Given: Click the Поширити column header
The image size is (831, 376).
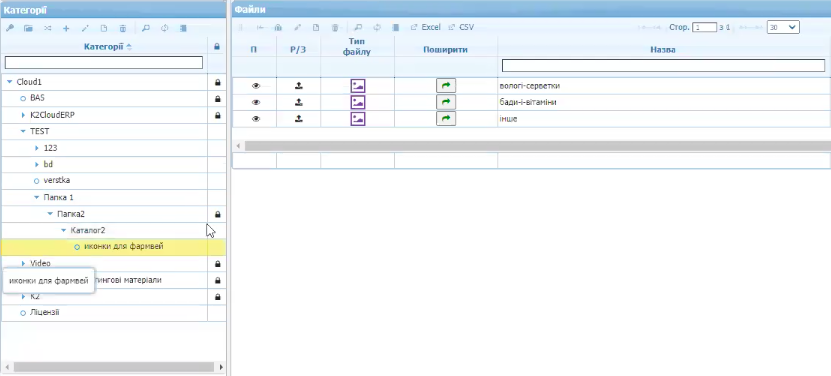Looking at the screenshot, I should coord(446,49).
